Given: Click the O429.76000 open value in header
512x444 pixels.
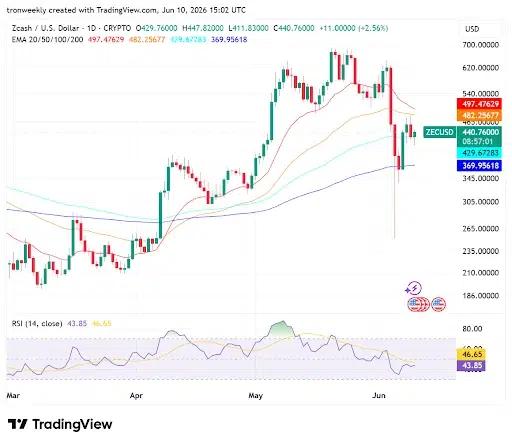Looking at the screenshot, I should point(157,28).
